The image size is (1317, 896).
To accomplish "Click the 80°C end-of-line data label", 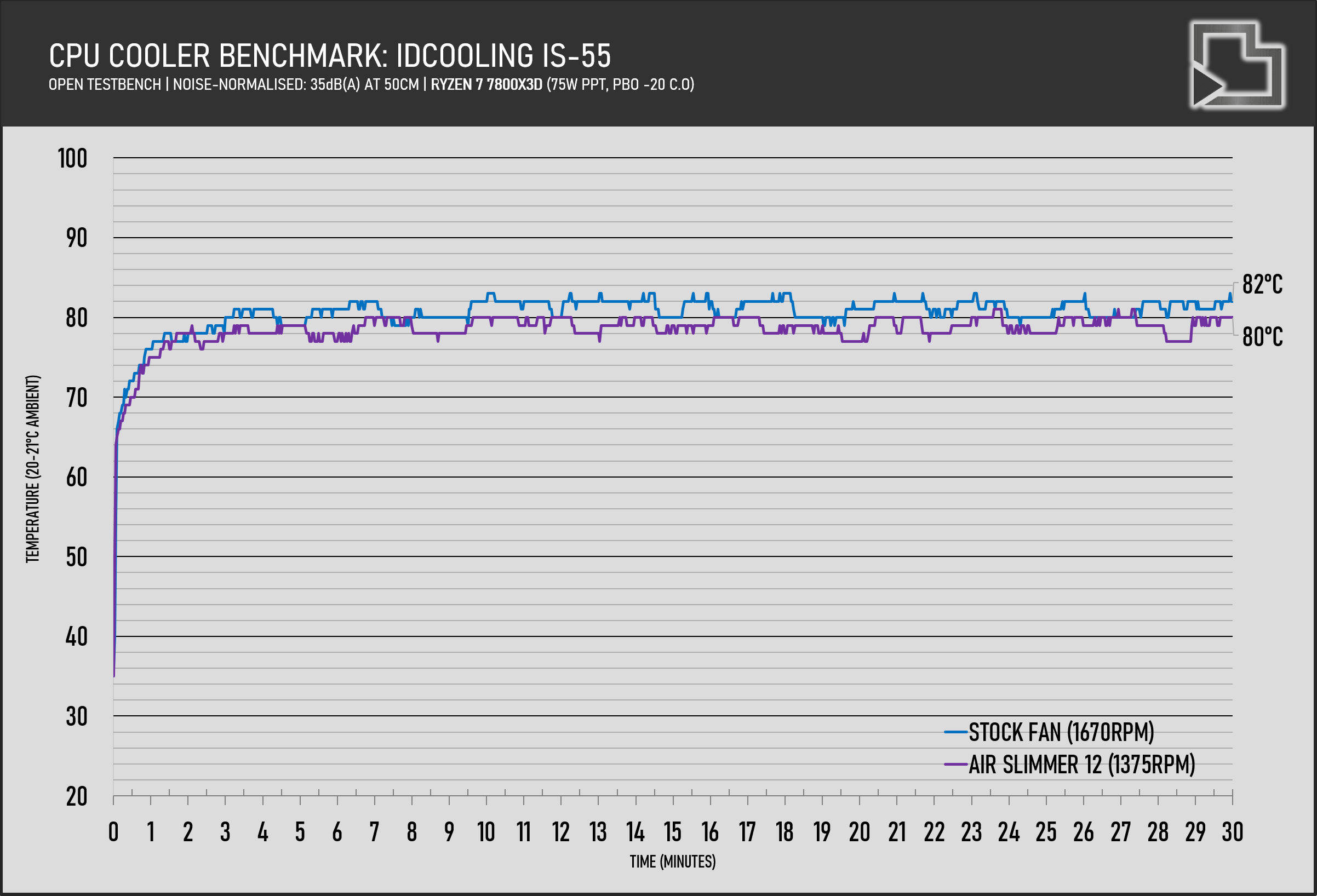I will pyautogui.click(x=1262, y=337).
